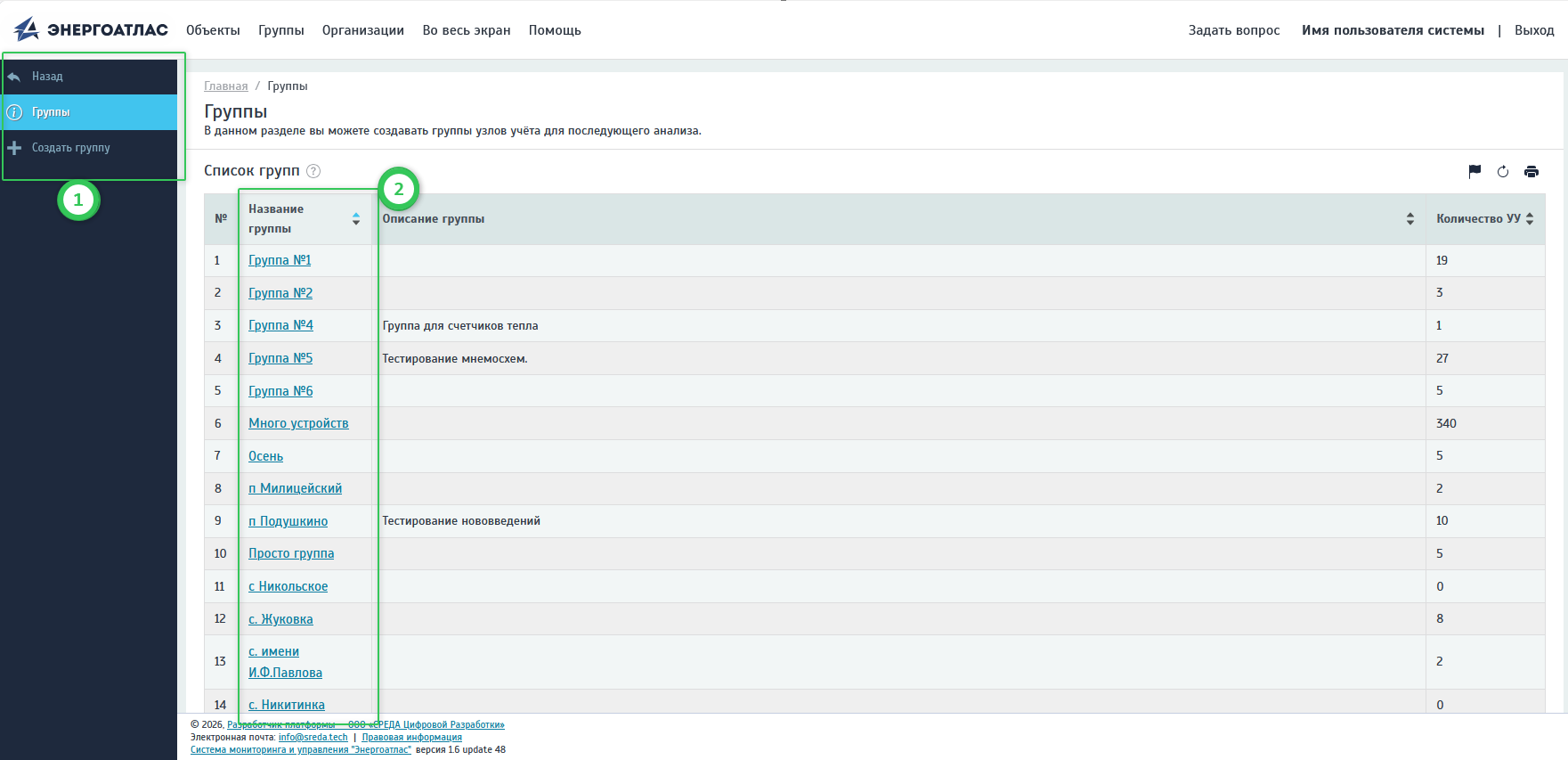Open the Объекты menu
The height and width of the screenshot is (760, 1568).
tap(213, 30)
